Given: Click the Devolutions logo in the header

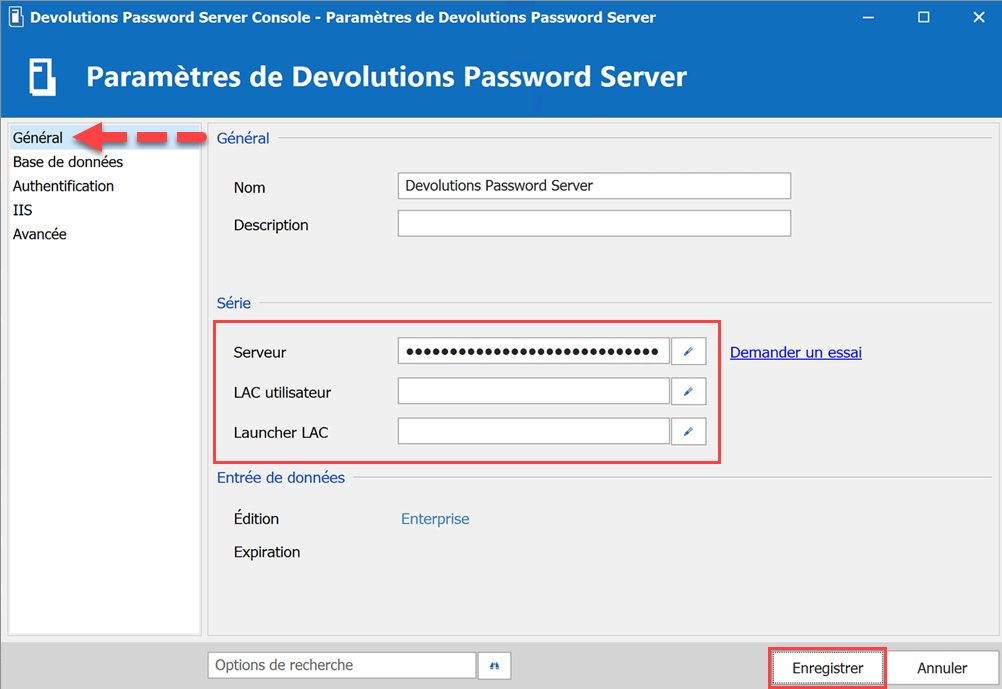Looking at the screenshot, I should (x=42, y=77).
